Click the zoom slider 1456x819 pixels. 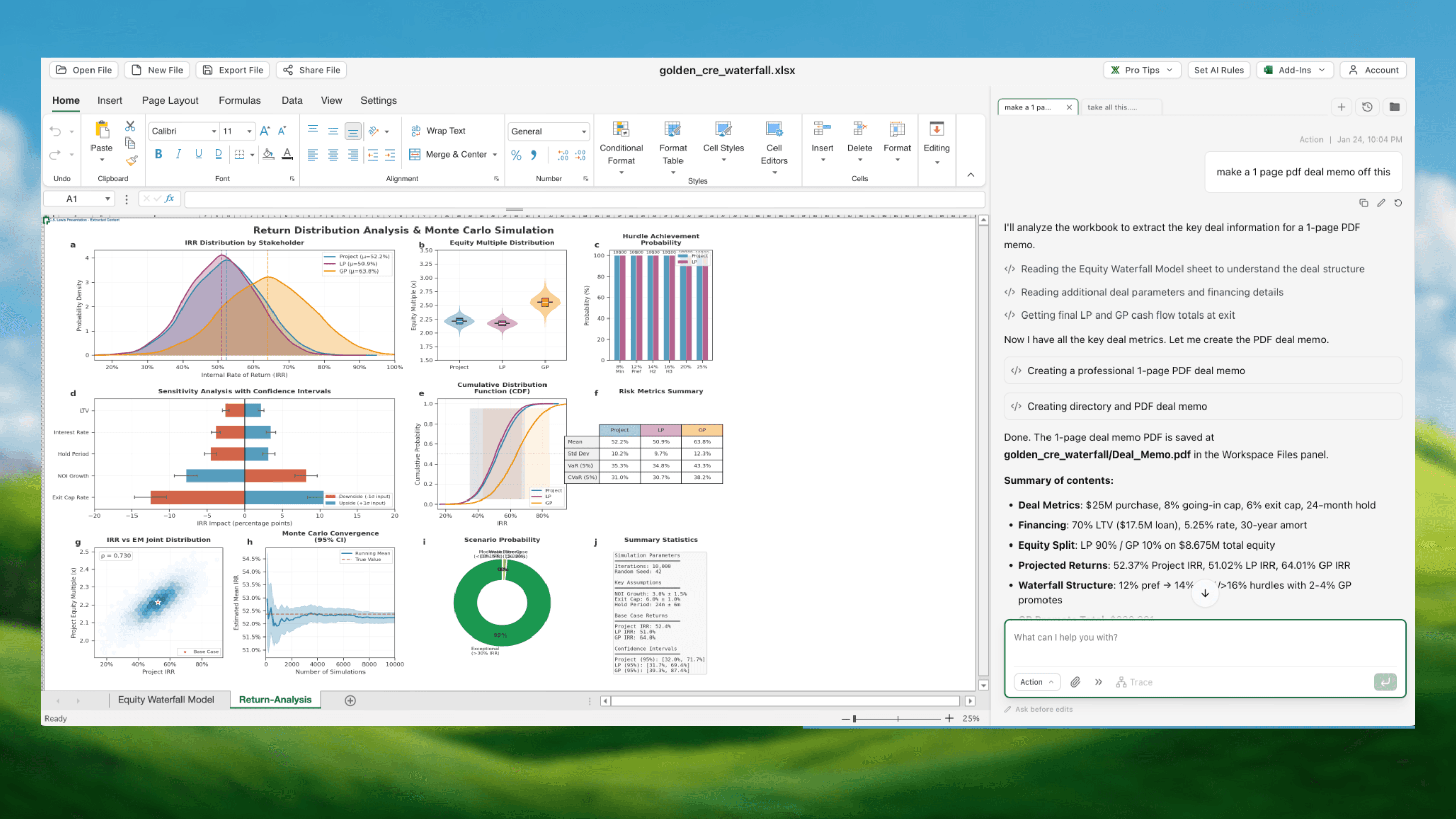[x=897, y=718]
